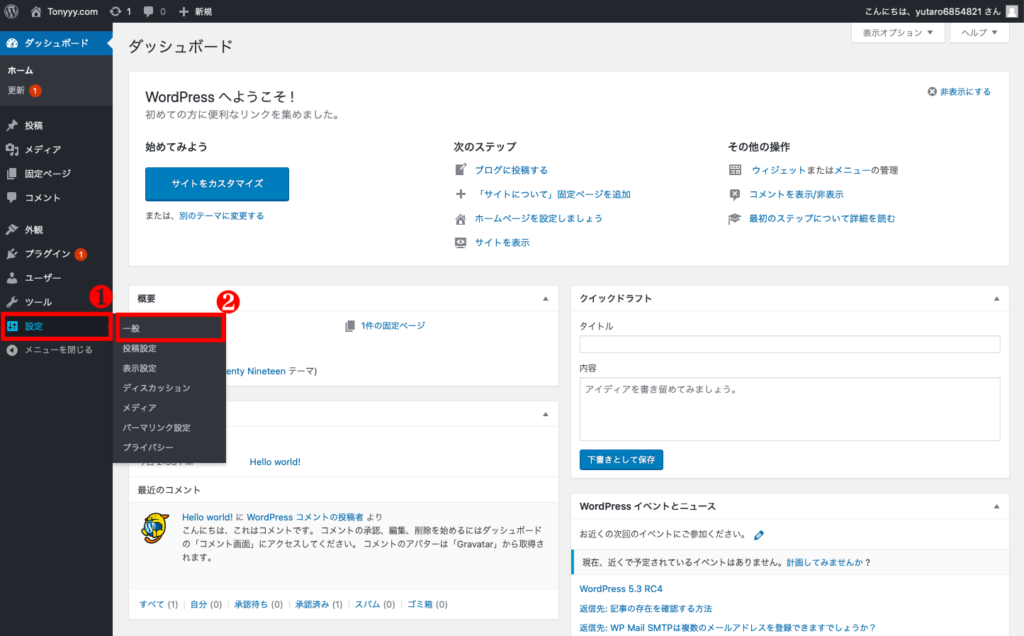Click the WordPress logo in the admin bar

point(11,11)
